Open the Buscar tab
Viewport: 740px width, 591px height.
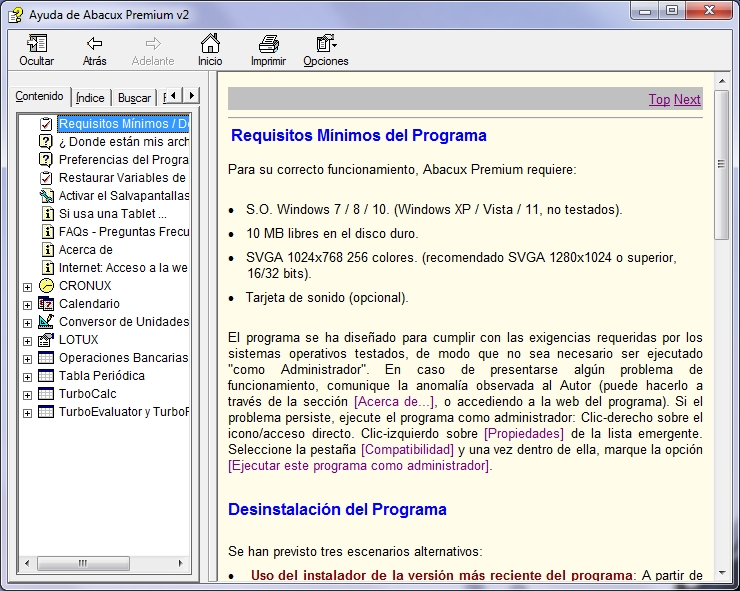(x=134, y=98)
